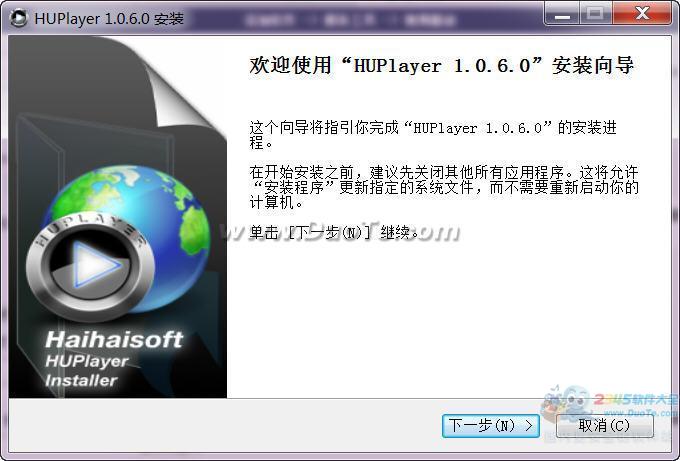
Task: Click the Haihaisoft brand text
Action: coord(114,339)
